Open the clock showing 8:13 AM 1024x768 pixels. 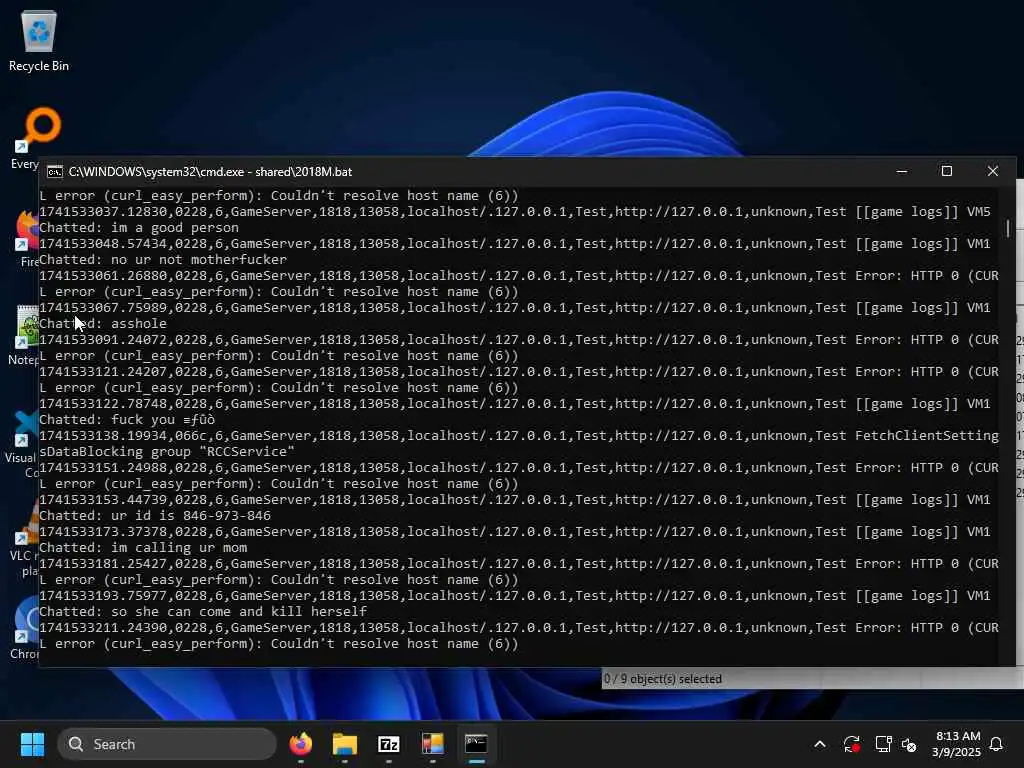click(957, 744)
